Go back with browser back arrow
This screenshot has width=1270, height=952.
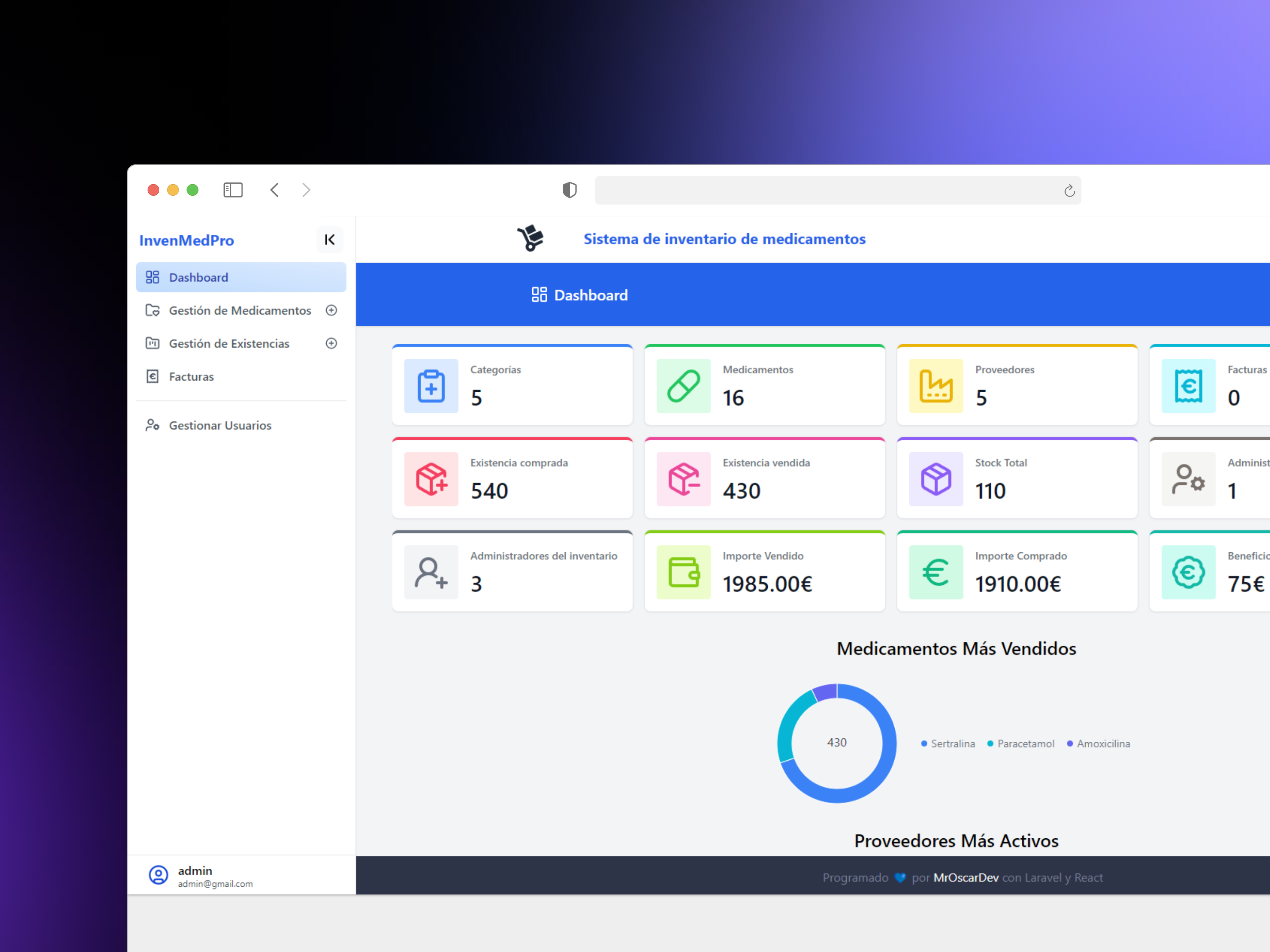274,190
